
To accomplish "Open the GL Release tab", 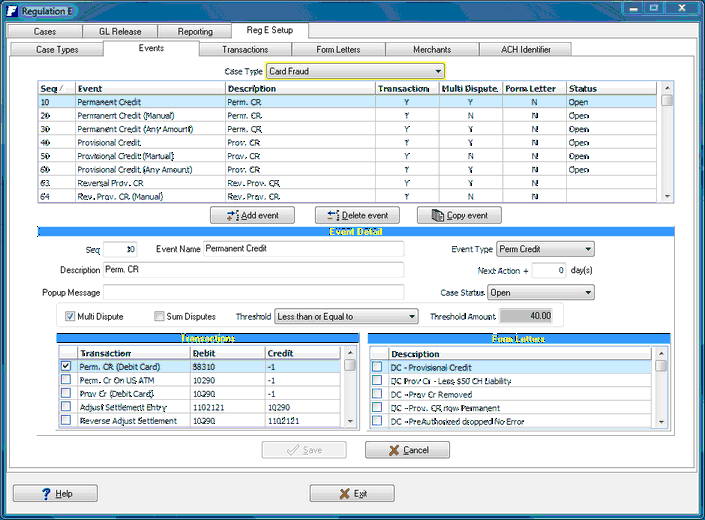I will pyautogui.click(x=118, y=31).
